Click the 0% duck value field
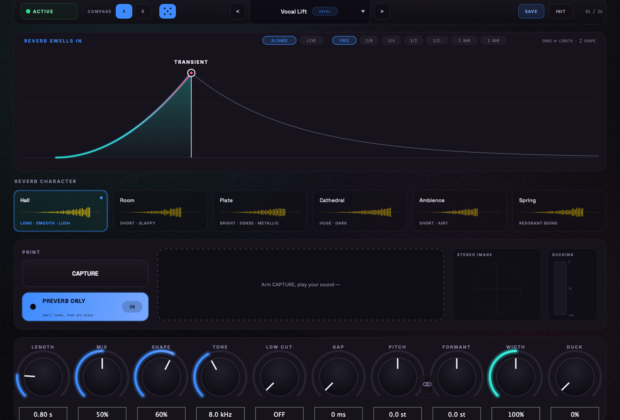The image size is (620, 420). [575, 414]
